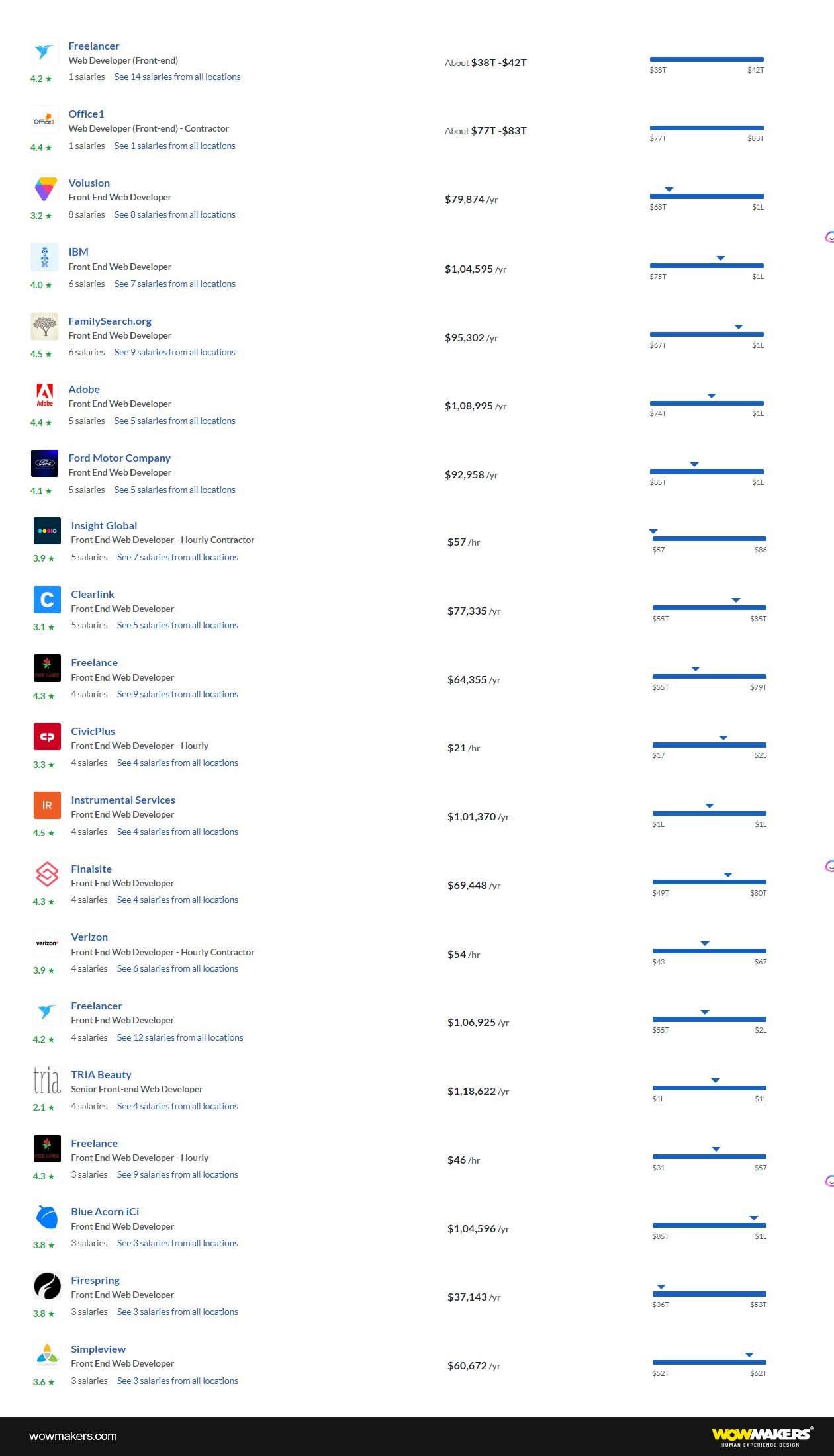Click 'See 14 salaries from all locations' under Freelancer
The height and width of the screenshot is (1456, 834).
point(177,77)
